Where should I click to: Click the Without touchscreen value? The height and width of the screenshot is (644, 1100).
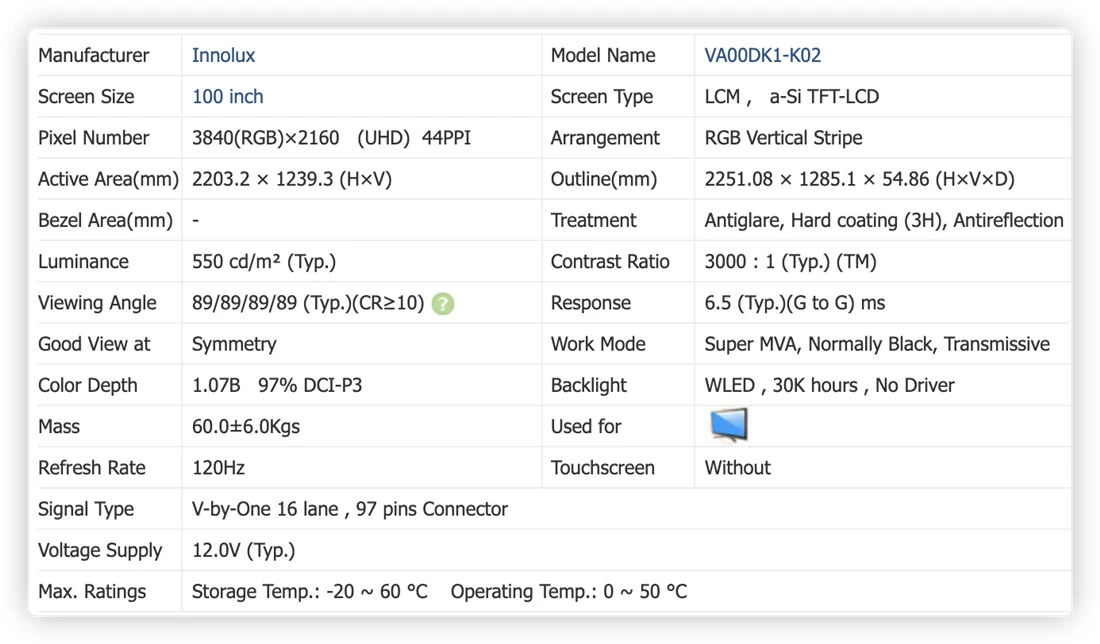737,468
